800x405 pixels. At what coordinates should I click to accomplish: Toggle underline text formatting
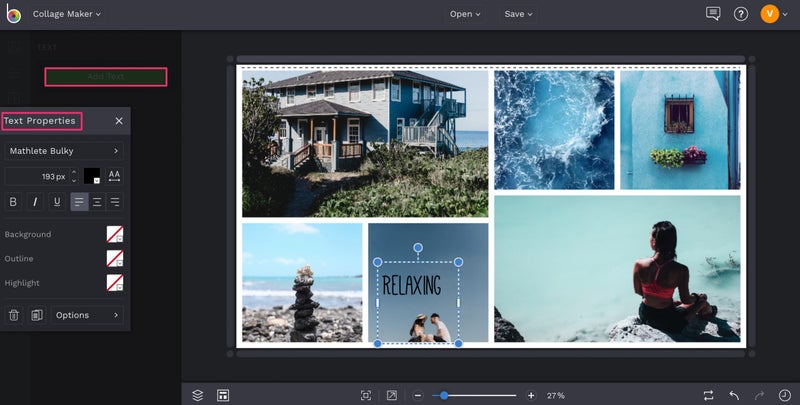[58, 202]
